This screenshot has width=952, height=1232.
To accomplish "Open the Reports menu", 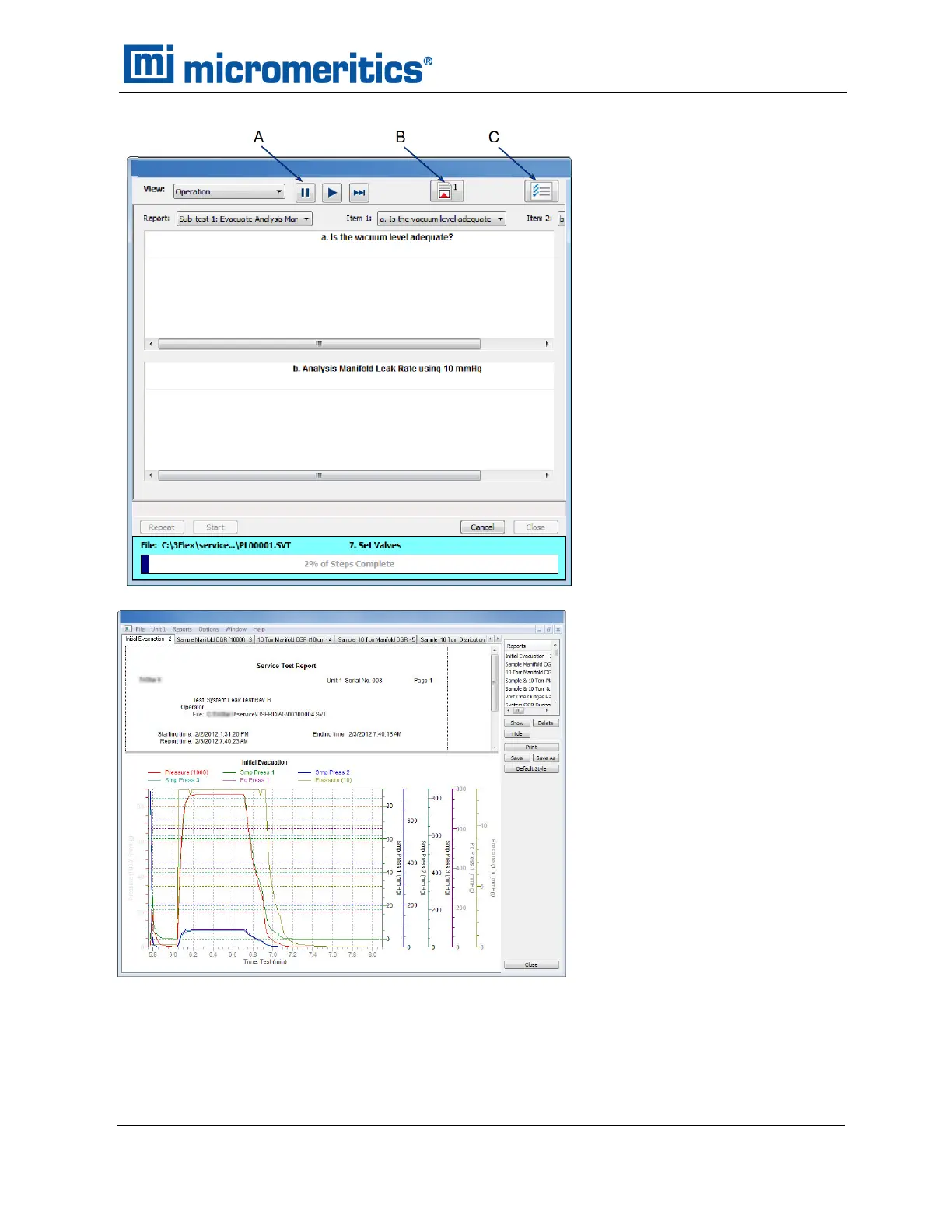I will [x=182, y=629].
